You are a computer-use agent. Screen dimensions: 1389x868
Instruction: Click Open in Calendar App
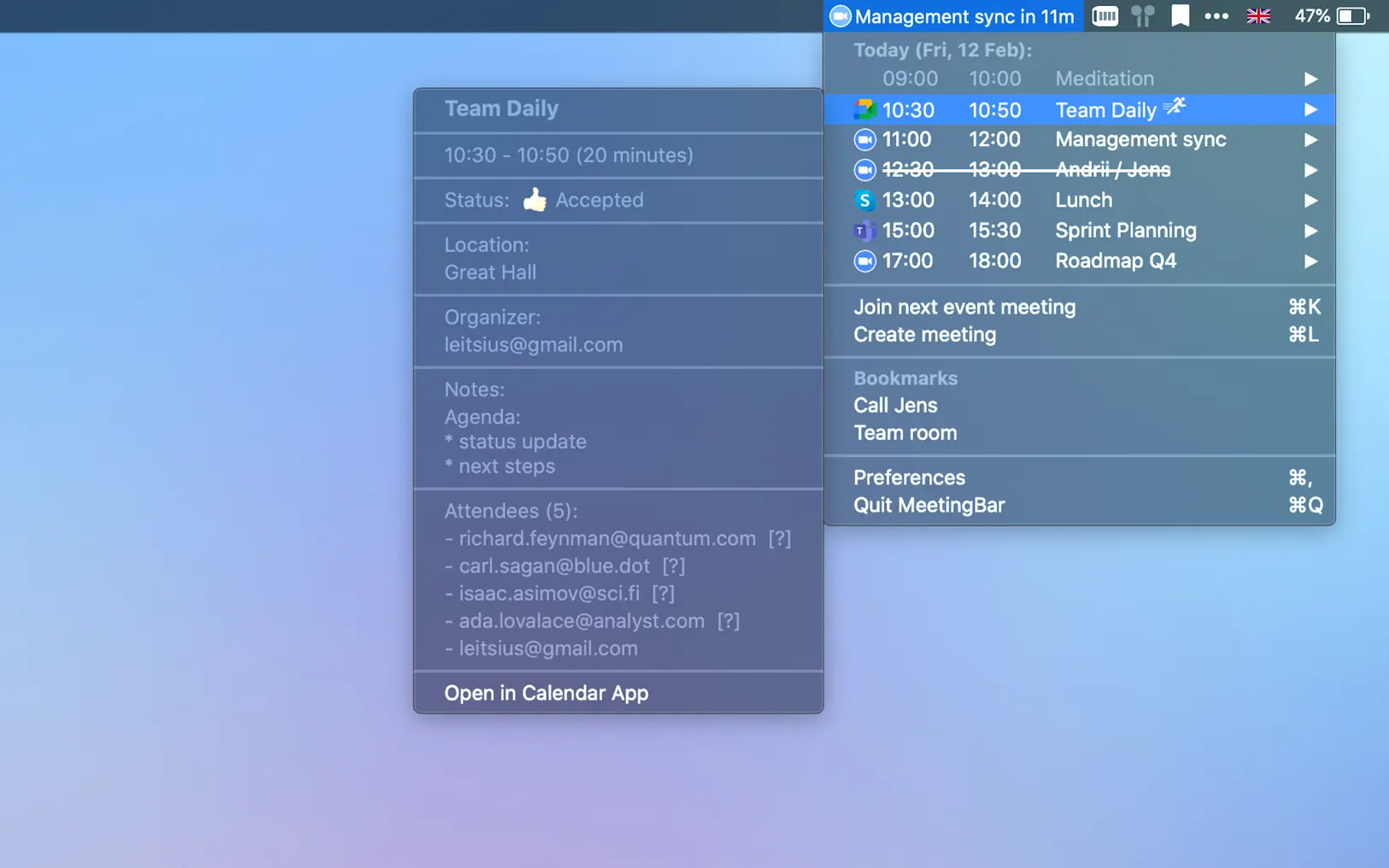(546, 693)
